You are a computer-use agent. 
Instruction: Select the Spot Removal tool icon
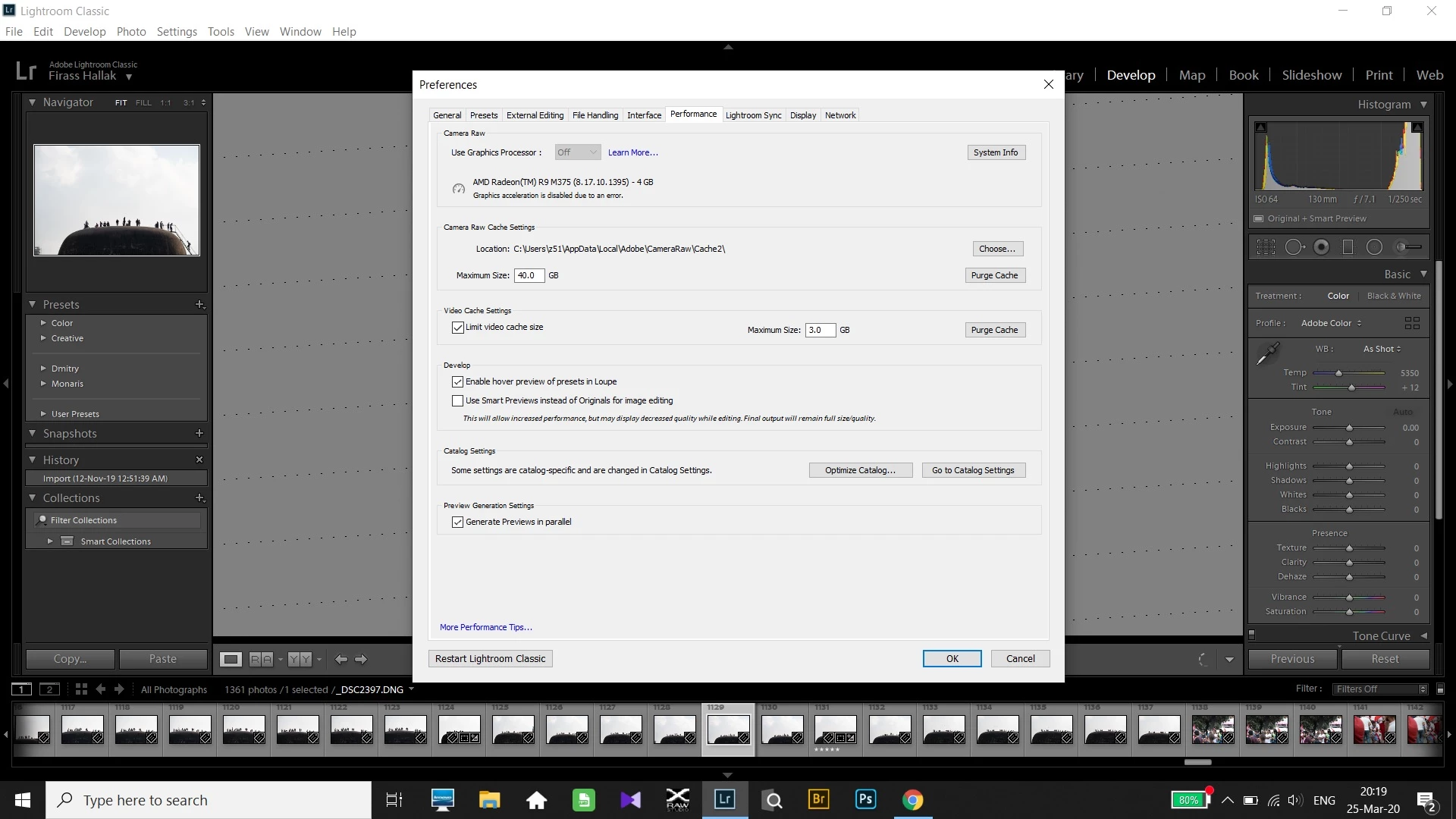coord(1294,247)
